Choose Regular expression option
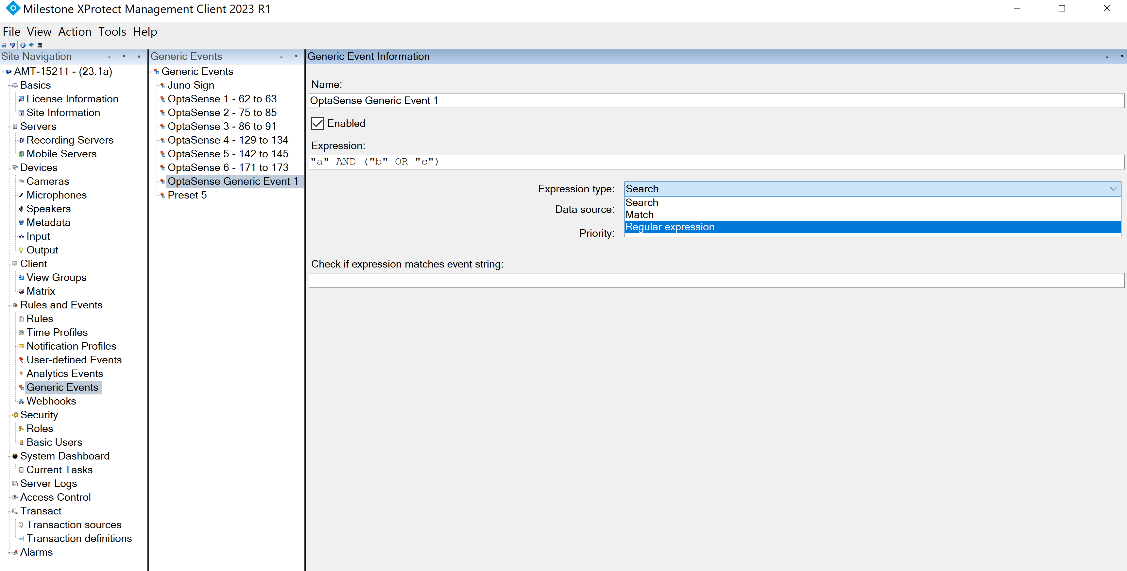Image resolution: width=1127 pixels, height=571 pixels. (872, 227)
